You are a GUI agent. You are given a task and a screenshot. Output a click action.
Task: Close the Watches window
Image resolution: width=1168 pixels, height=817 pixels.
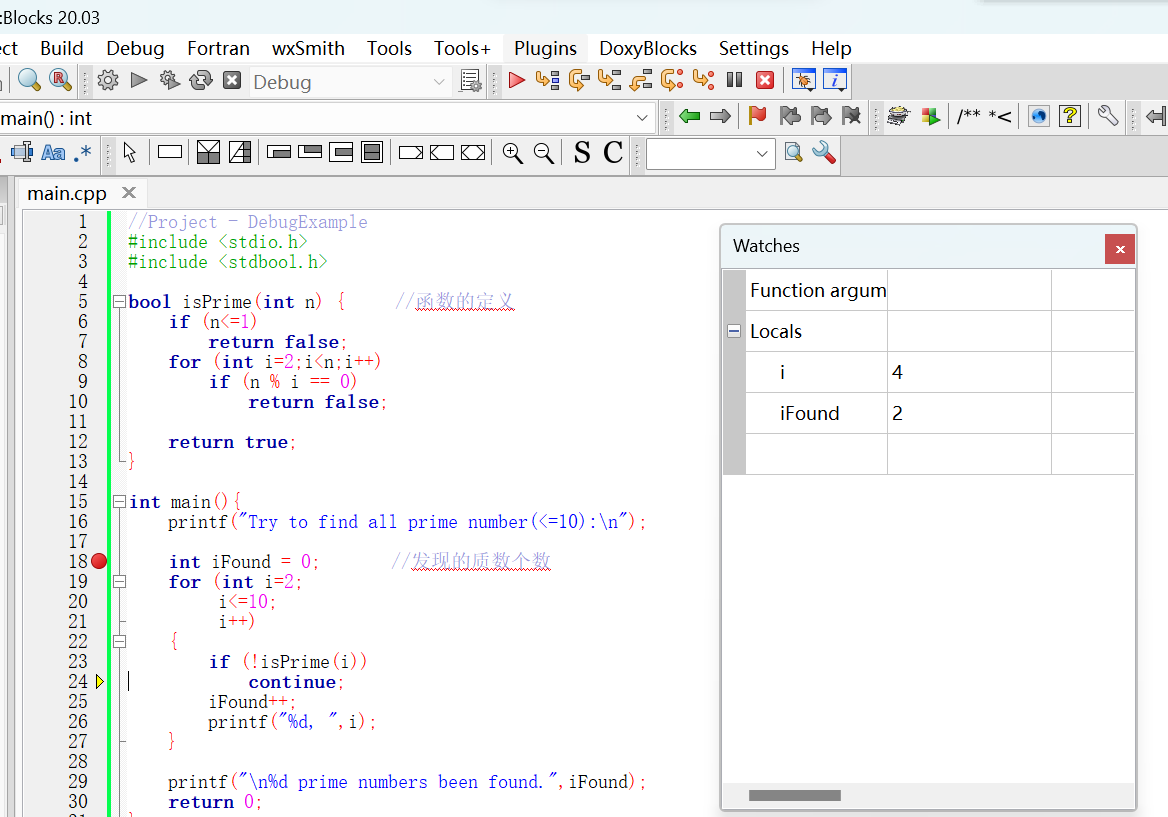(x=1120, y=249)
